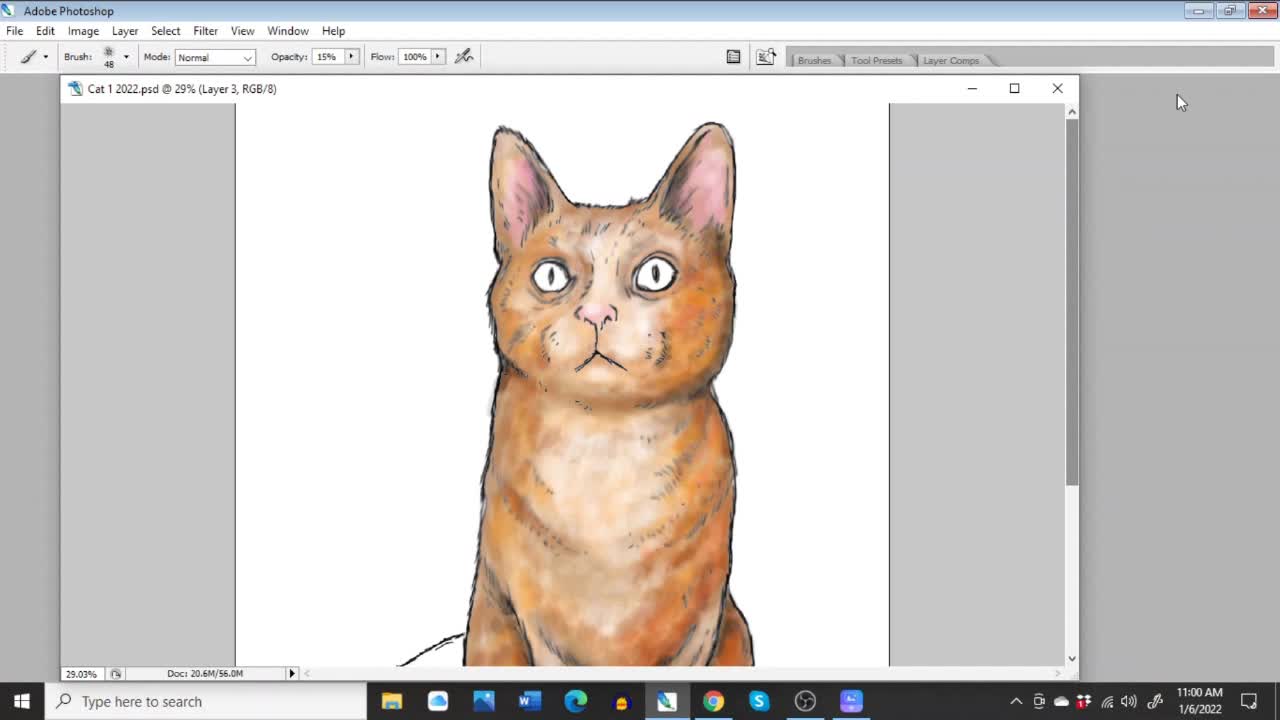Viewport: 1280px width, 720px height.
Task: Click the OneDrive cloud tray icon
Action: [1061, 701]
